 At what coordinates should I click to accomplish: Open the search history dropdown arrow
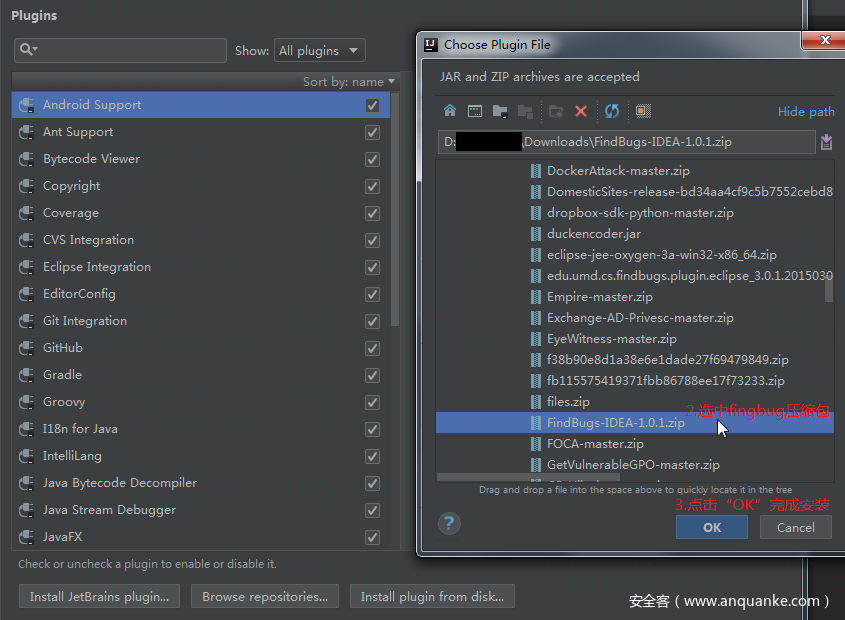[36, 50]
